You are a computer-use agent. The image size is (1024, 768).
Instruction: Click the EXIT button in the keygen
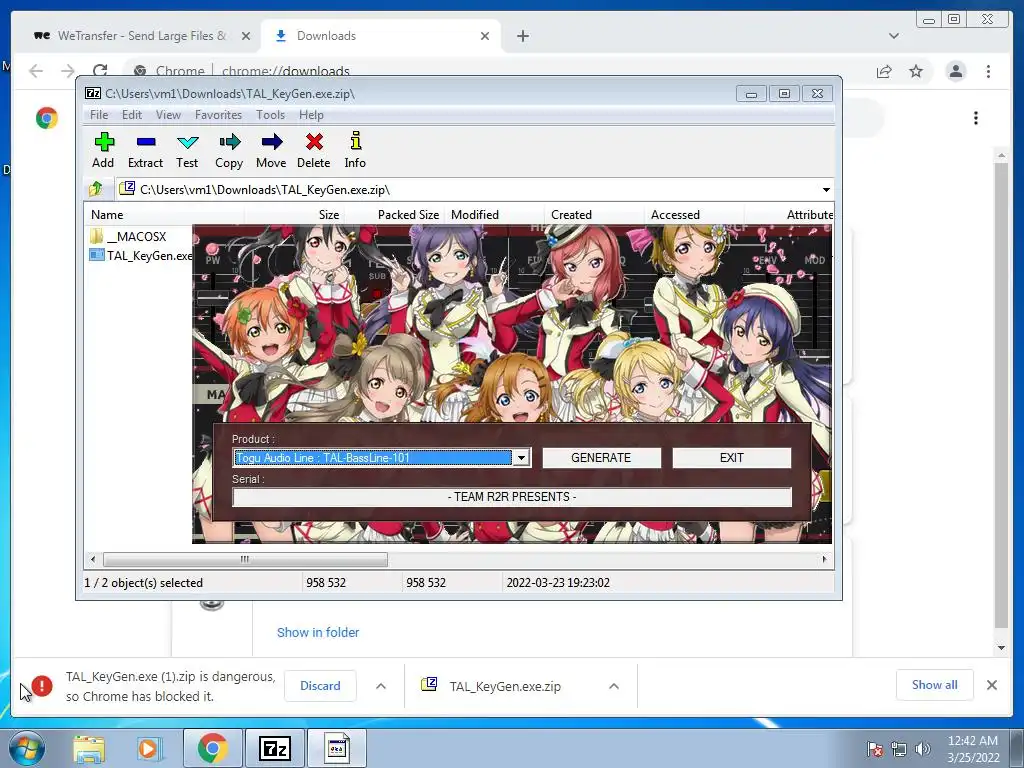click(731, 458)
